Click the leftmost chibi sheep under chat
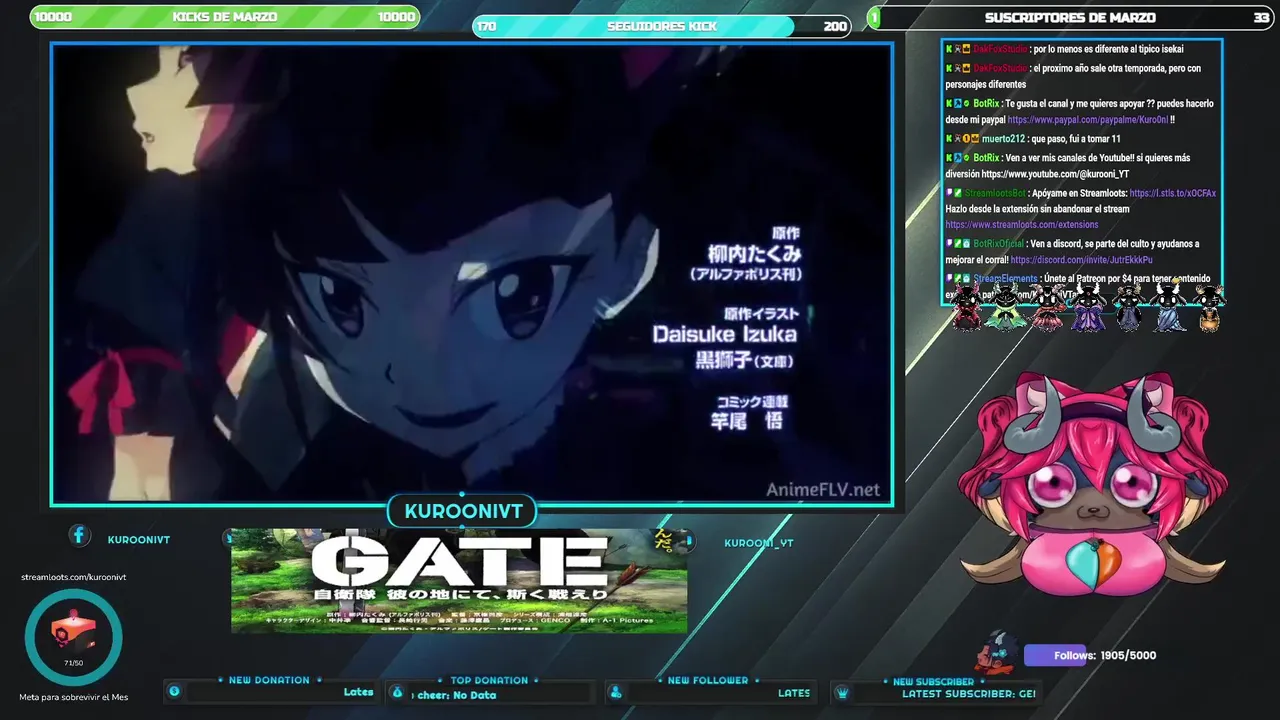This screenshot has width=1280, height=720. (x=967, y=306)
